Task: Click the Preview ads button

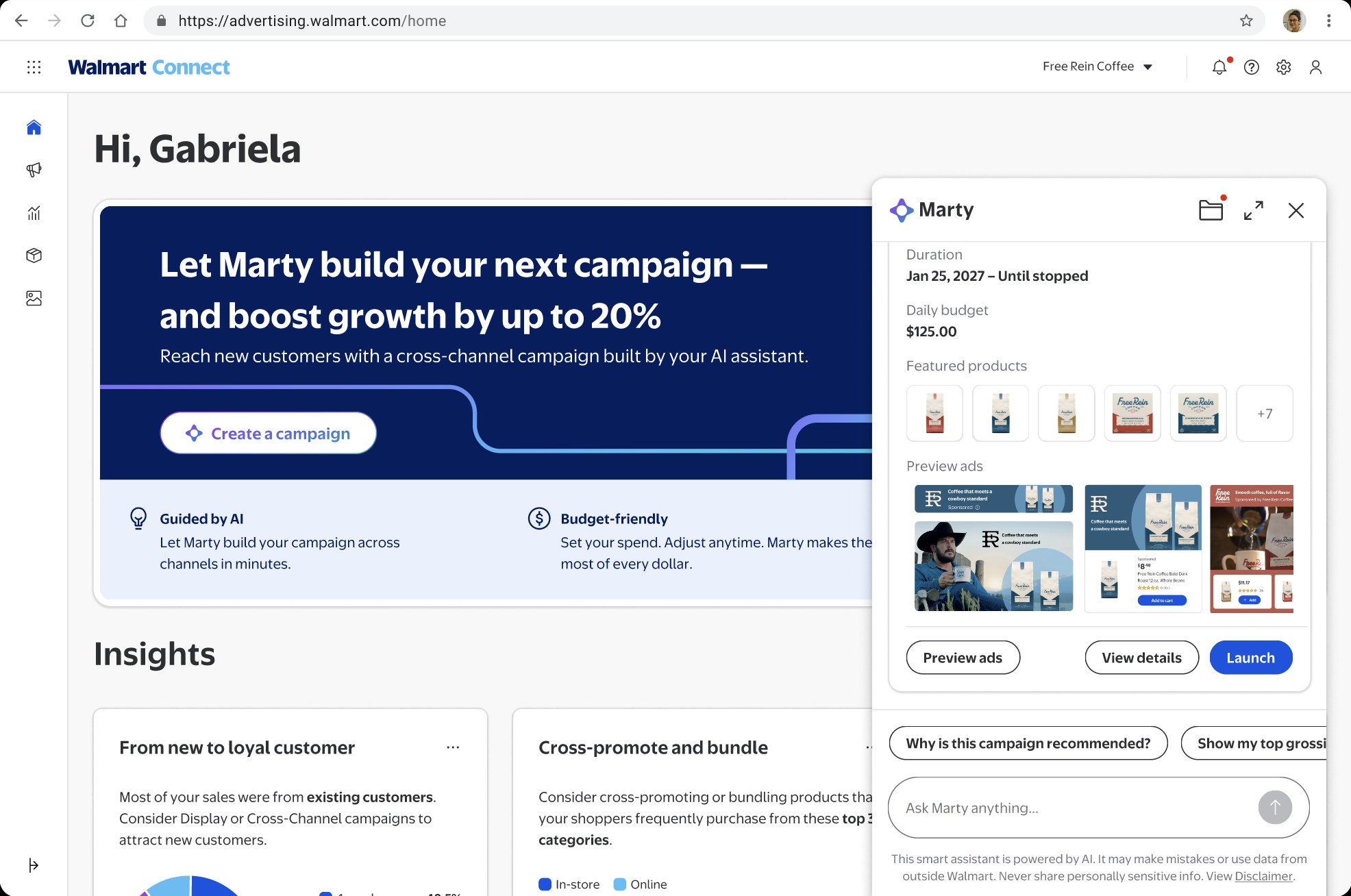Action: tap(963, 658)
